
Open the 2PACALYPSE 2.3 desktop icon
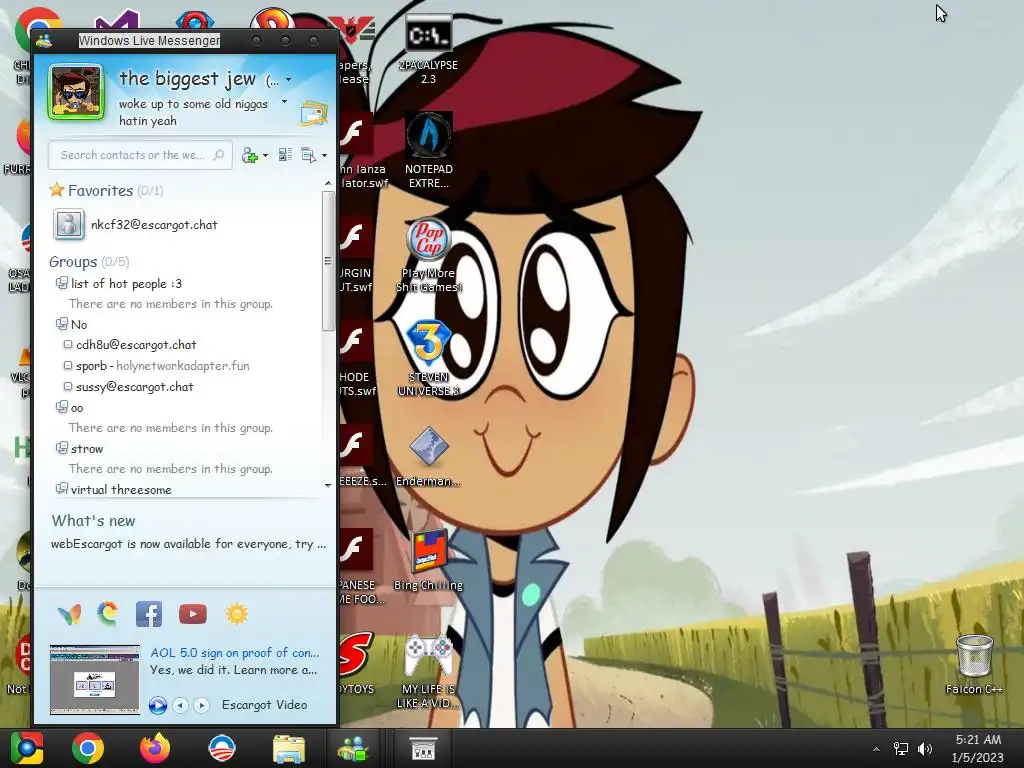pos(428,50)
